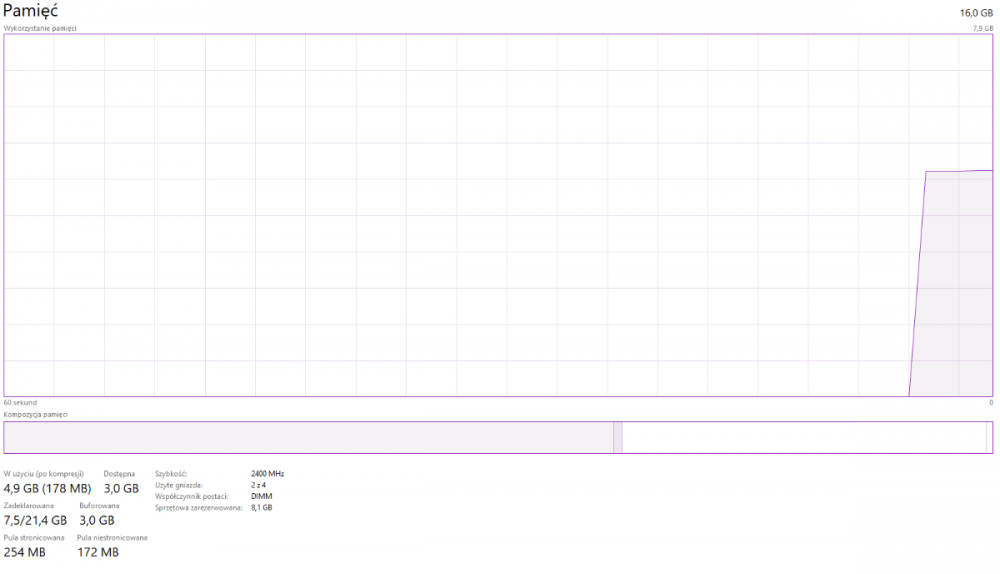The width and height of the screenshot is (1000, 574).
Task: Click the 2400 MHz speed value
Action: point(267,473)
